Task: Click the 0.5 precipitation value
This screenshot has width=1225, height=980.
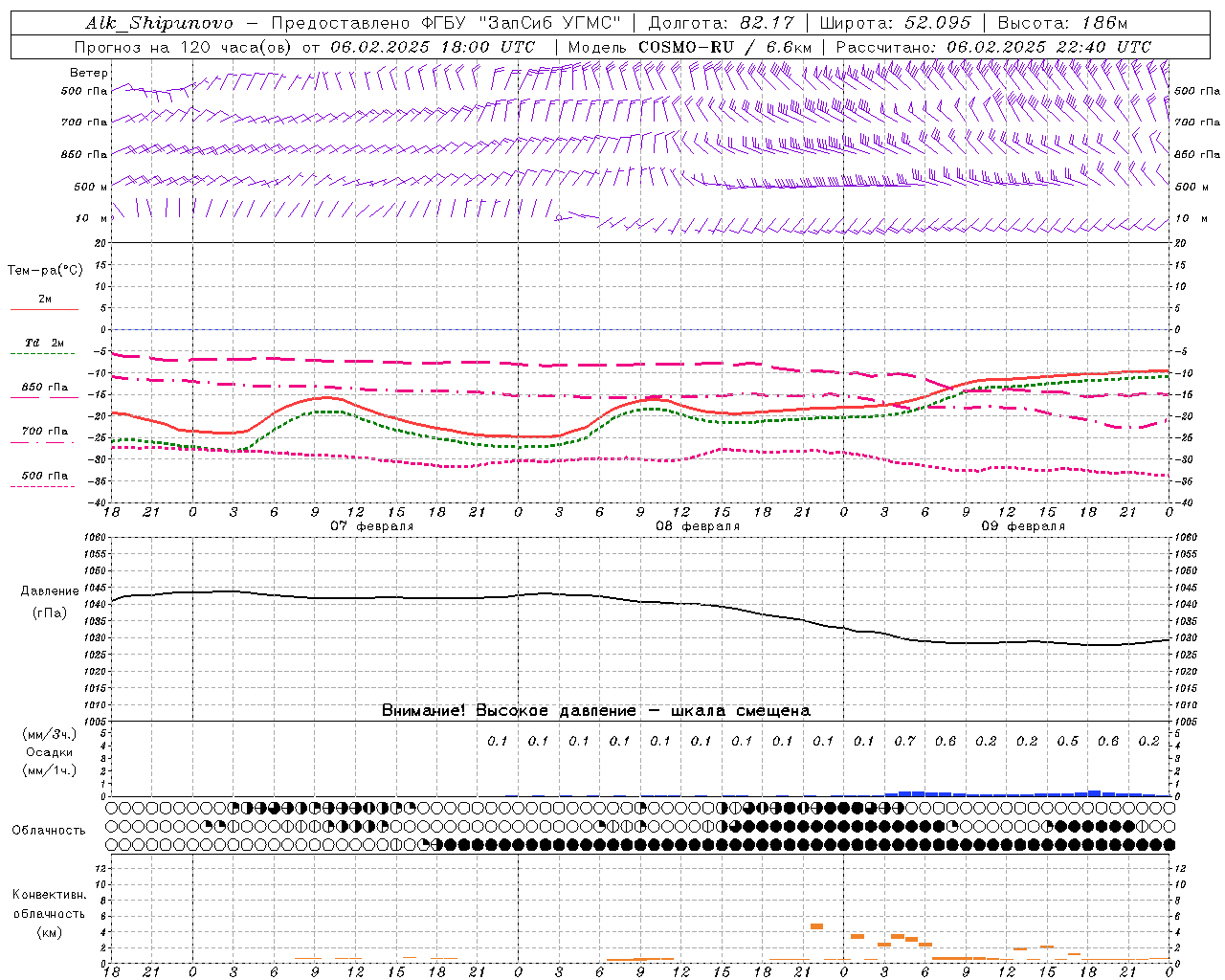Action: coord(1067,741)
